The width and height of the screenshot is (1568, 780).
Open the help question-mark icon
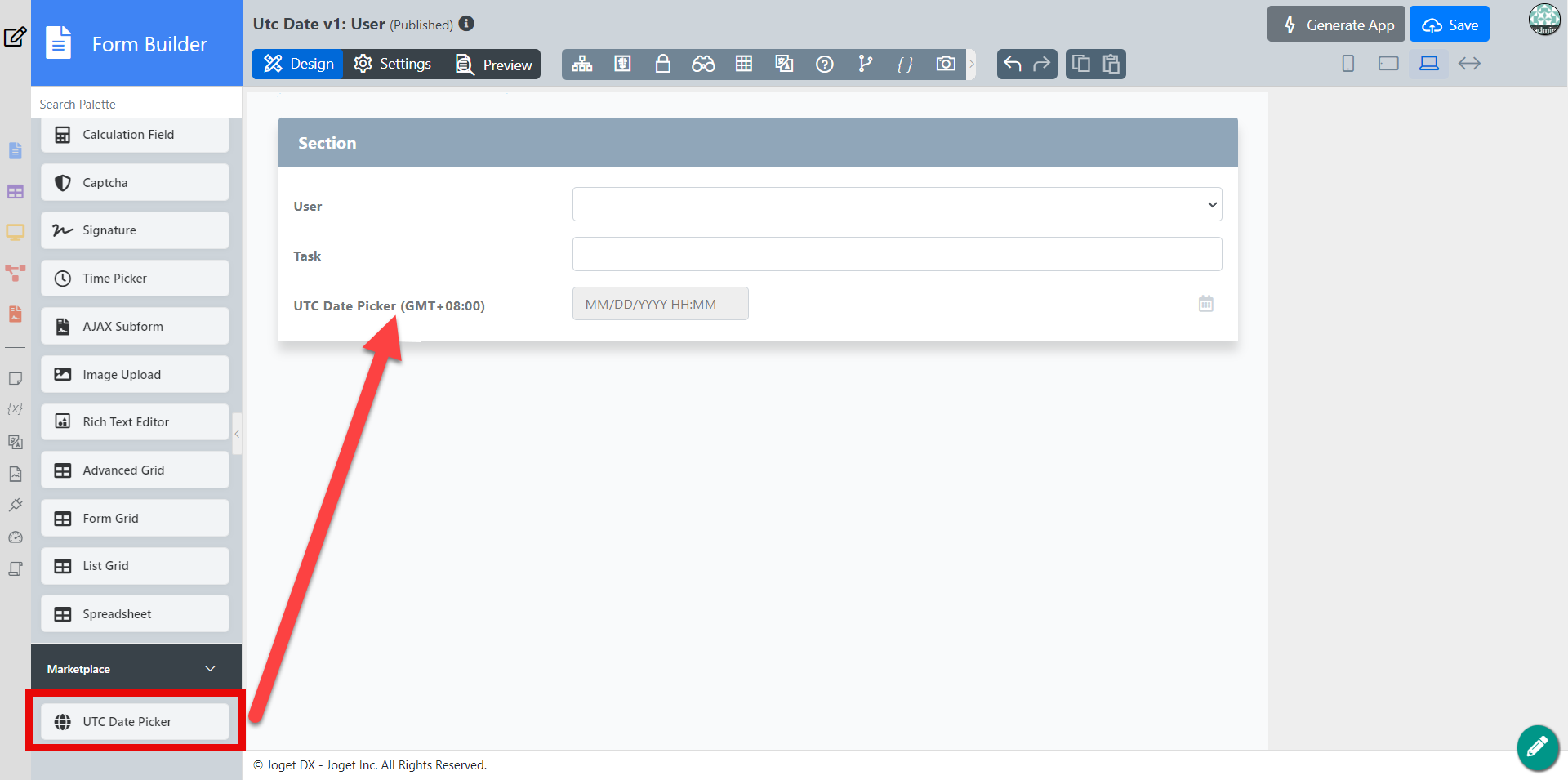pyautogui.click(x=825, y=64)
